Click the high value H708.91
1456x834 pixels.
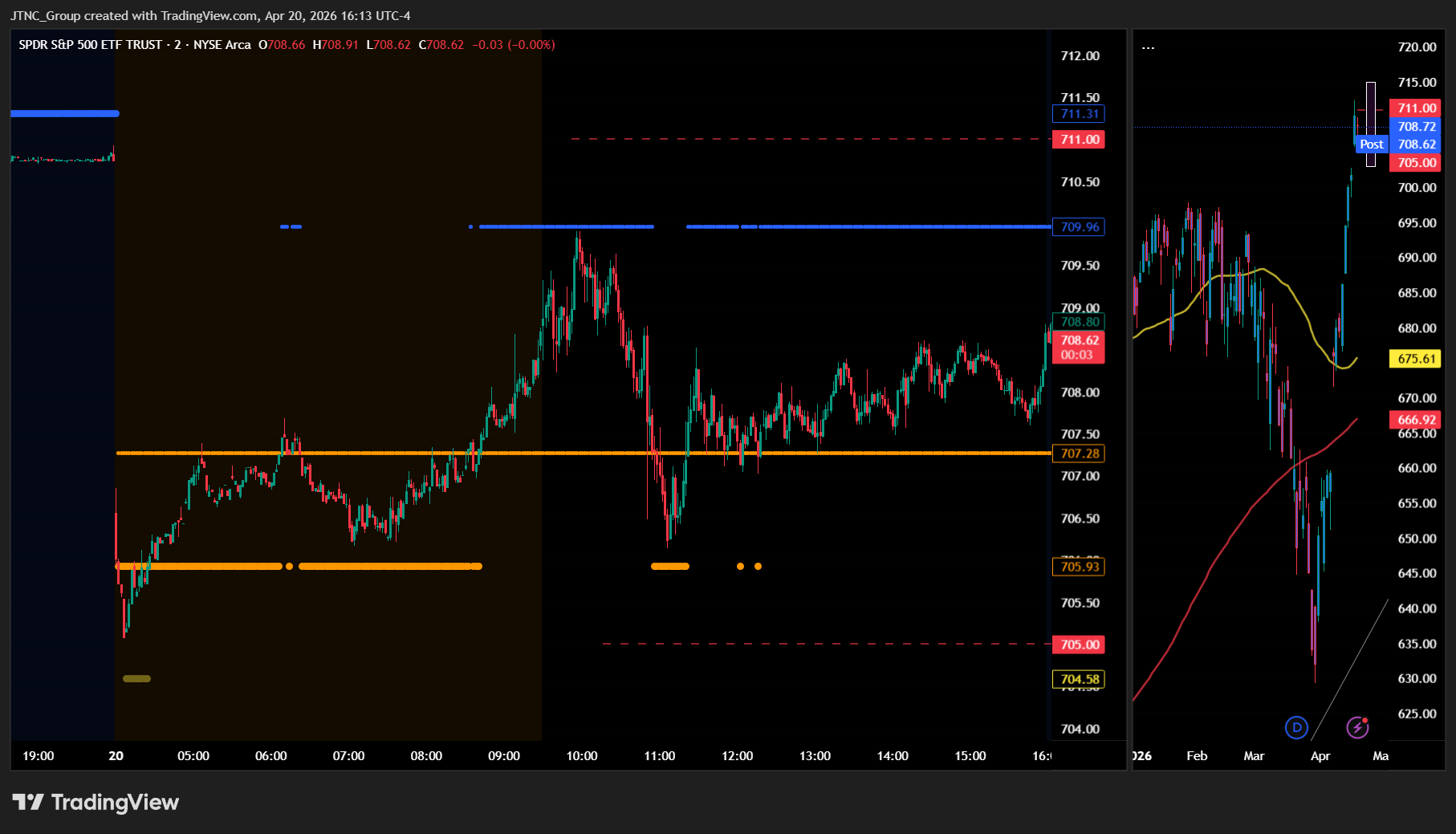(x=336, y=45)
